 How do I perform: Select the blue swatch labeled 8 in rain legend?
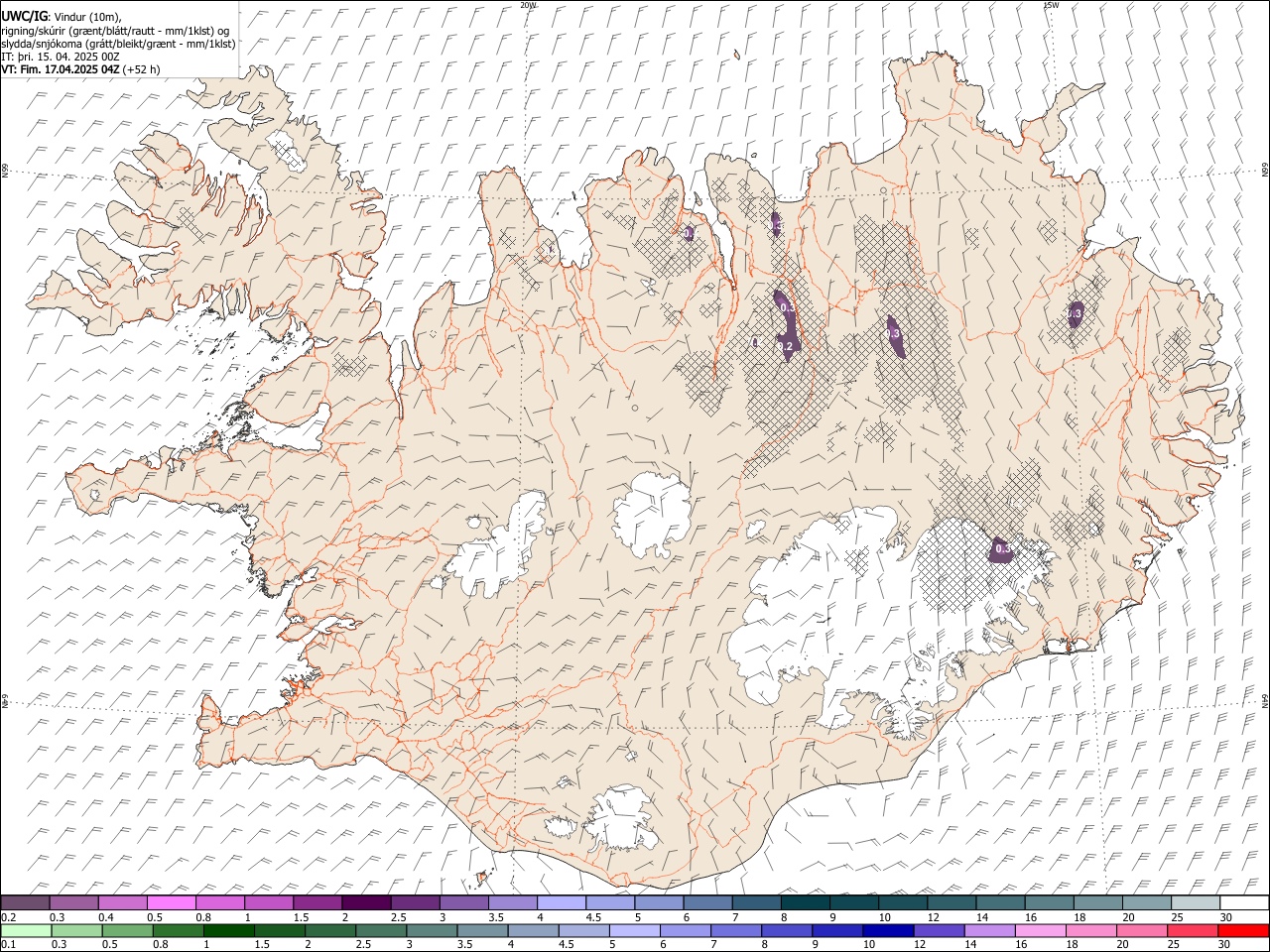tap(786, 930)
